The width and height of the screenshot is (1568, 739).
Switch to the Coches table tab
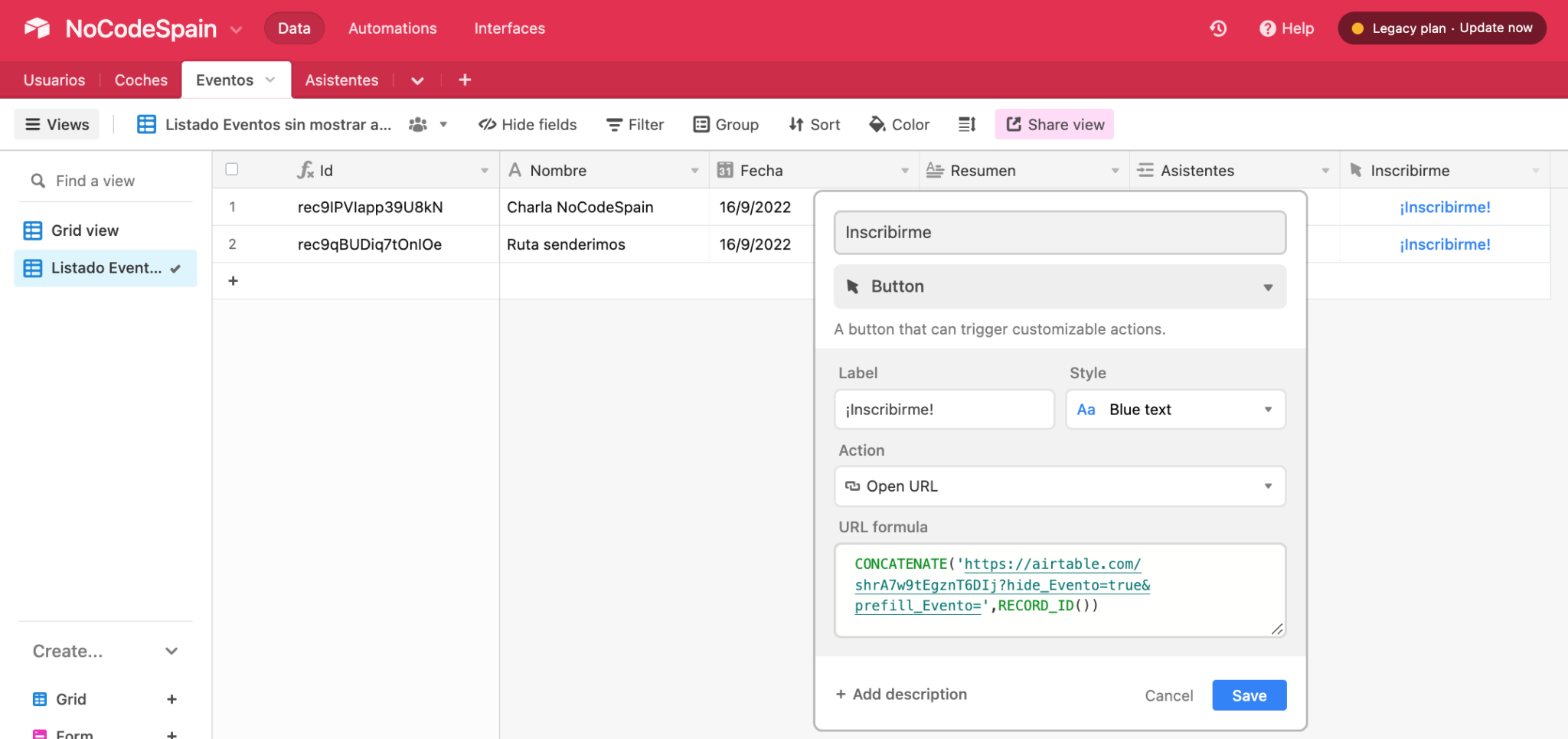pyautogui.click(x=141, y=80)
